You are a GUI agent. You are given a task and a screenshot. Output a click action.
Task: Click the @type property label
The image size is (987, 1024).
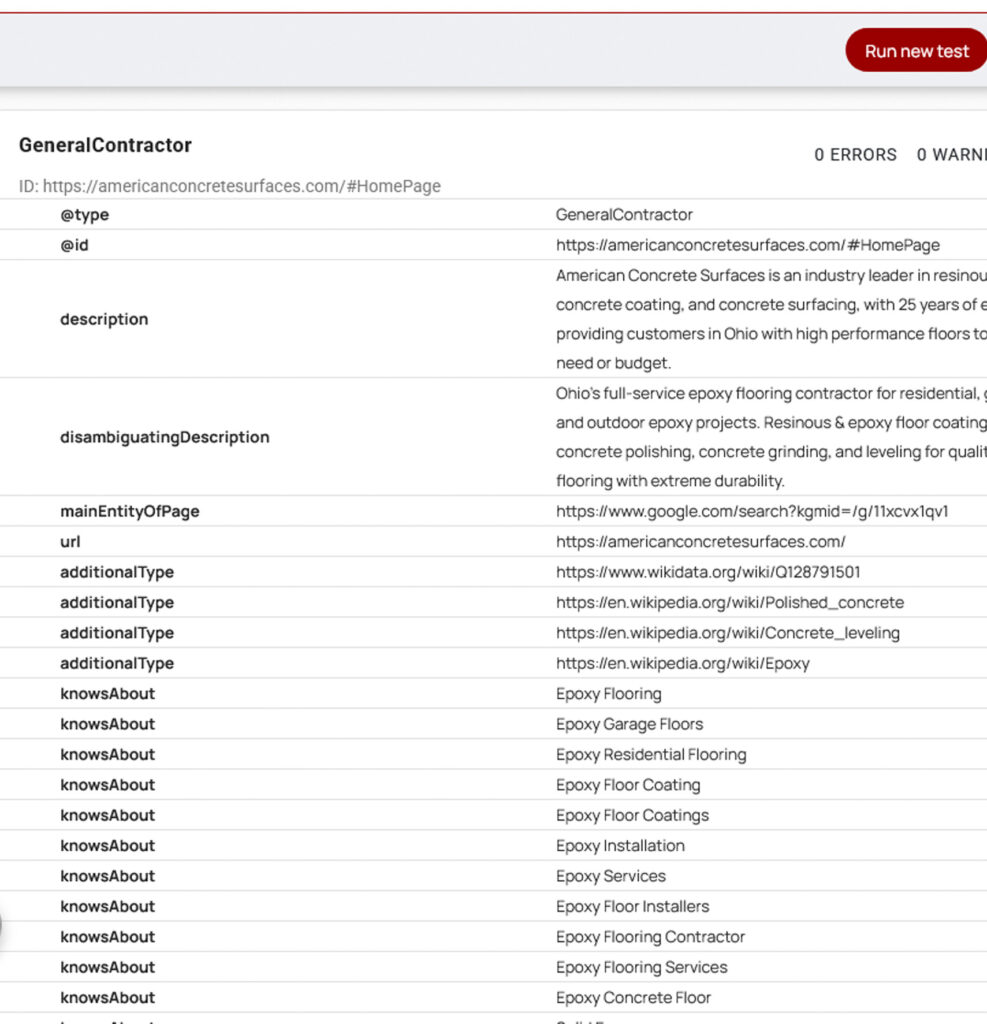[x=84, y=215]
